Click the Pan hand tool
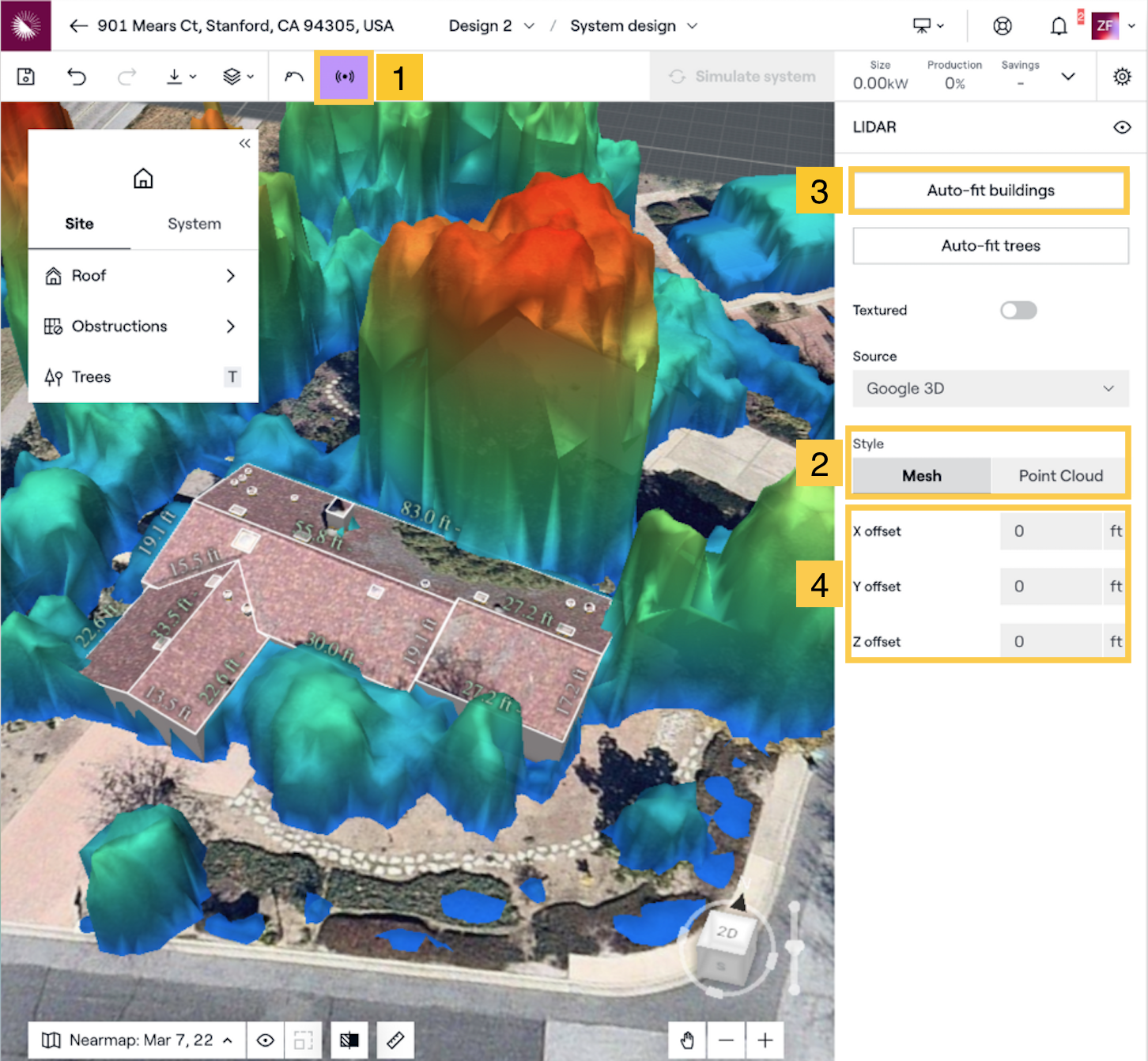Image resolution: width=1148 pixels, height=1061 pixels. tap(686, 1040)
